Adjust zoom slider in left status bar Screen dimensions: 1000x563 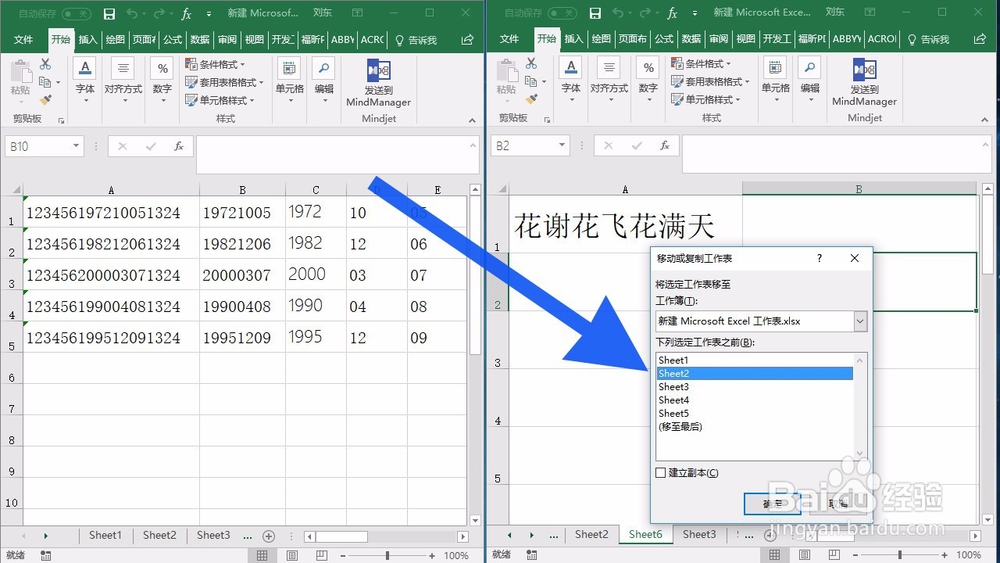point(387,556)
